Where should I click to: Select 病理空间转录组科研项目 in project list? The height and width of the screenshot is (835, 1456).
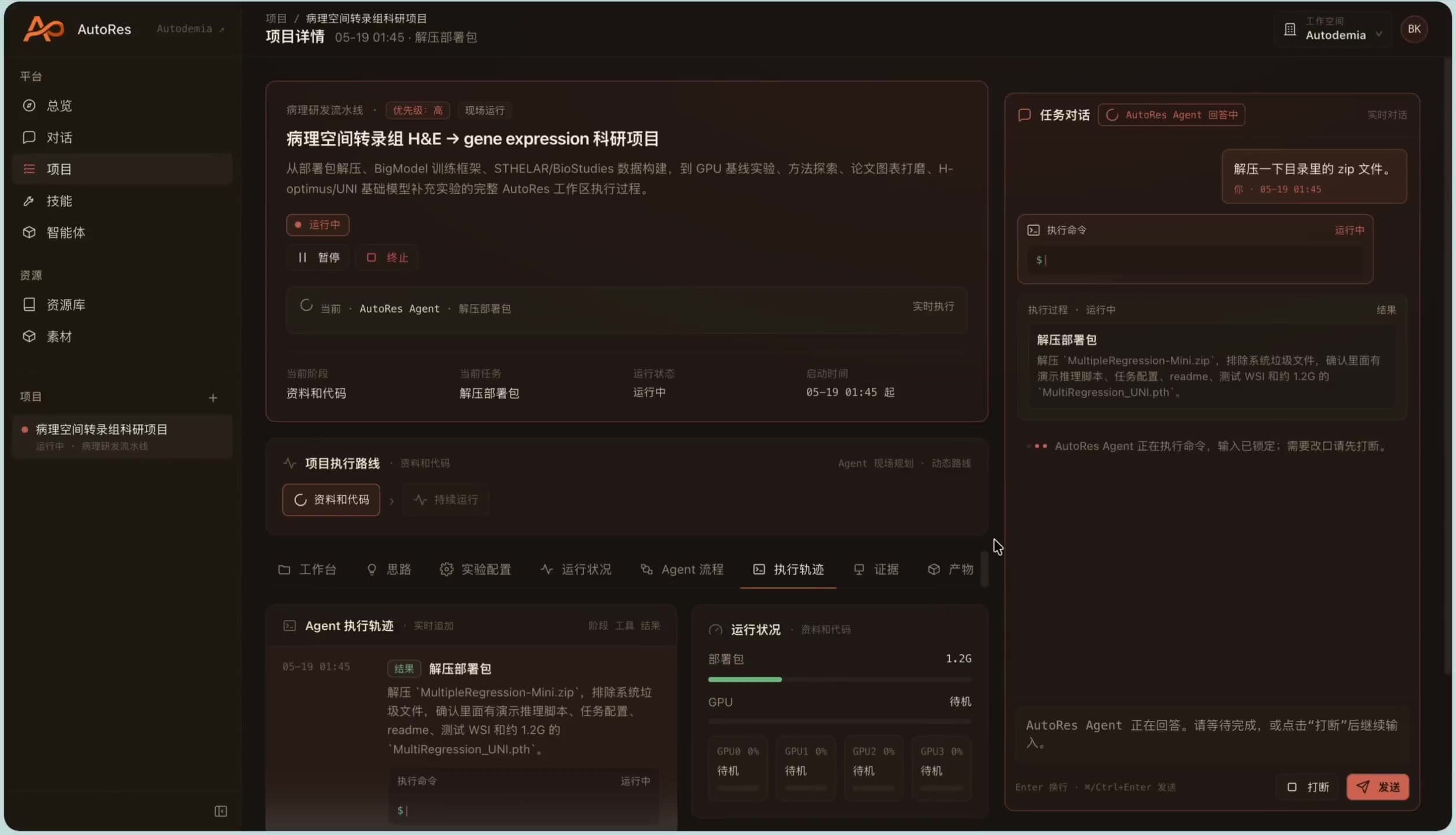[x=122, y=437]
